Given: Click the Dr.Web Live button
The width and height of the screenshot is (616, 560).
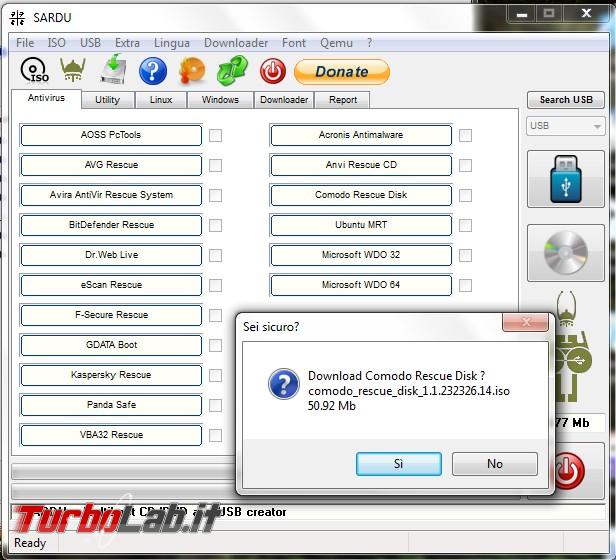Looking at the screenshot, I should tap(111, 255).
